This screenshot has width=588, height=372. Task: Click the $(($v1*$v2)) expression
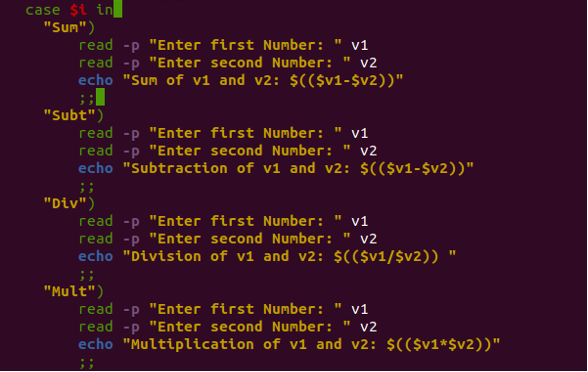click(x=439, y=345)
